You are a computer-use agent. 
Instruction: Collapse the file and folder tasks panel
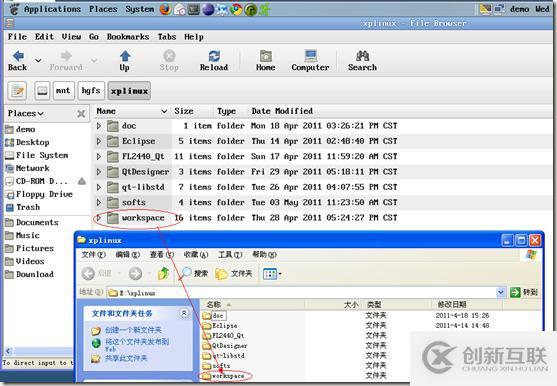(x=184, y=313)
